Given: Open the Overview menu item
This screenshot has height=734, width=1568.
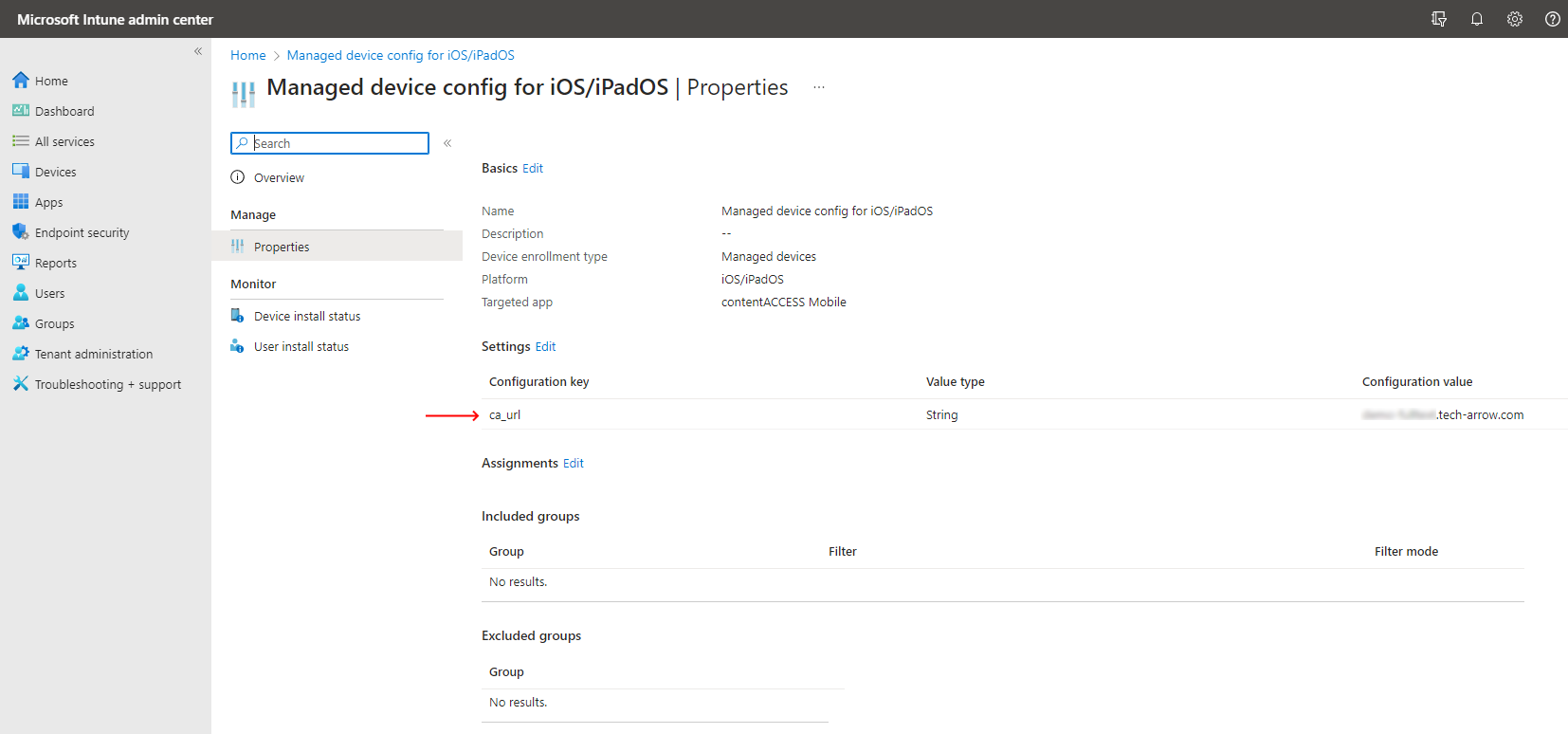Looking at the screenshot, I should pyautogui.click(x=279, y=177).
